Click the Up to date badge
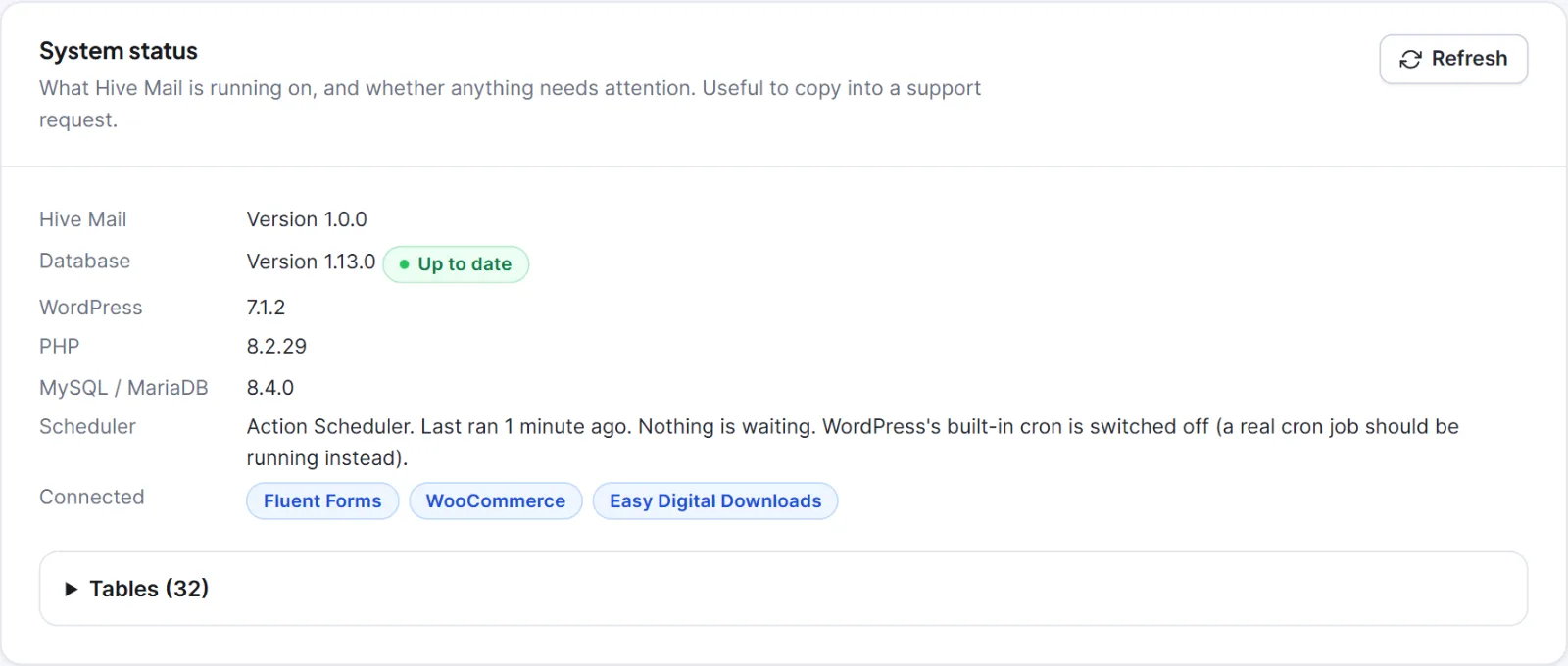 pos(456,263)
